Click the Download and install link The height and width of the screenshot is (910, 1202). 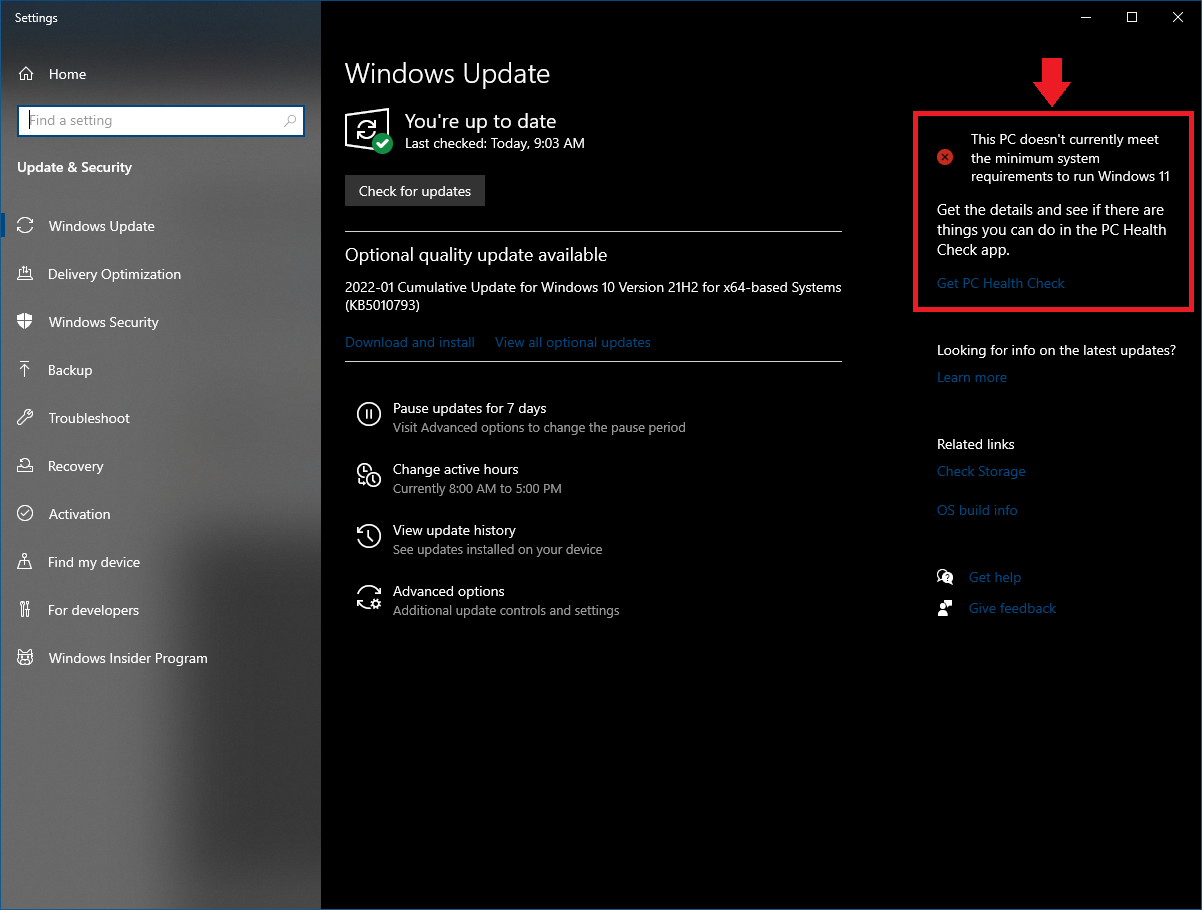pos(410,342)
